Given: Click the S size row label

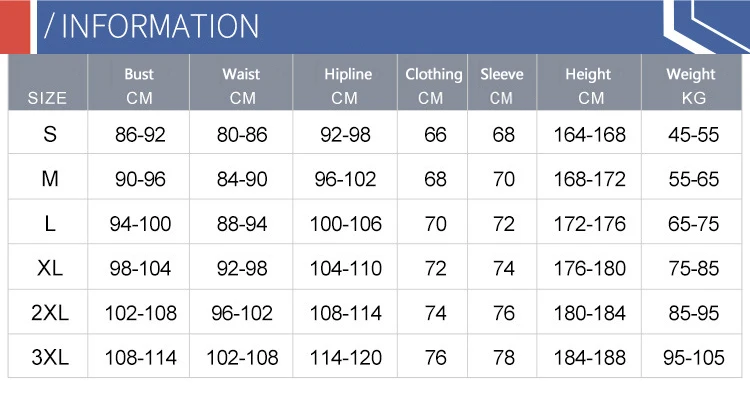Looking at the screenshot, I should 50,134.
